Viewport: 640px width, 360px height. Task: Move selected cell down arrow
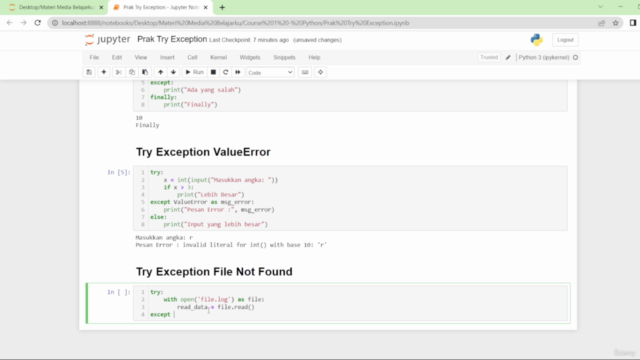pyautogui.click(x=173, y=72)
